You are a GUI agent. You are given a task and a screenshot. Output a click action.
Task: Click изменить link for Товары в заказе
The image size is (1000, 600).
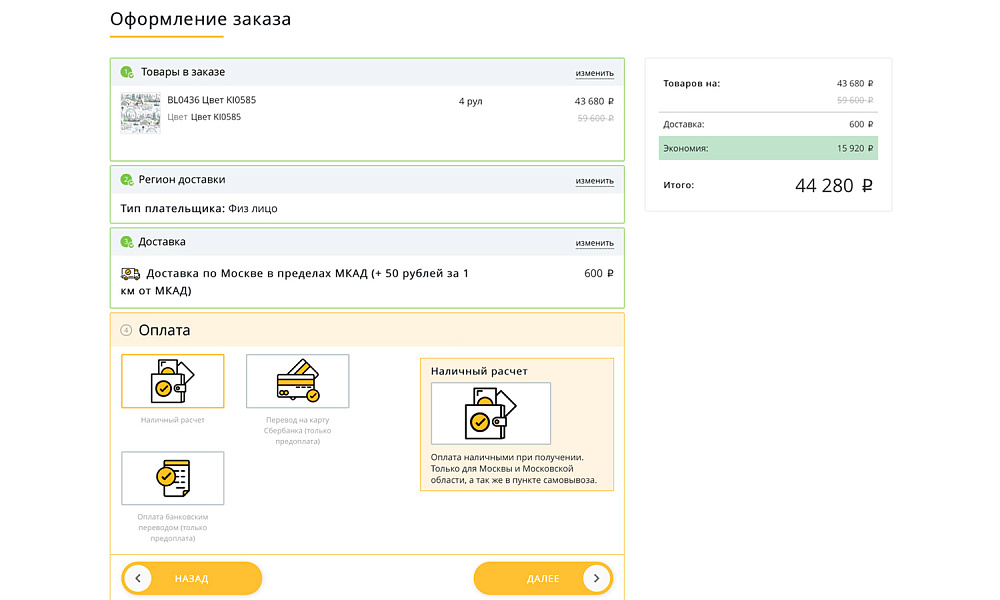click(594, 73)
